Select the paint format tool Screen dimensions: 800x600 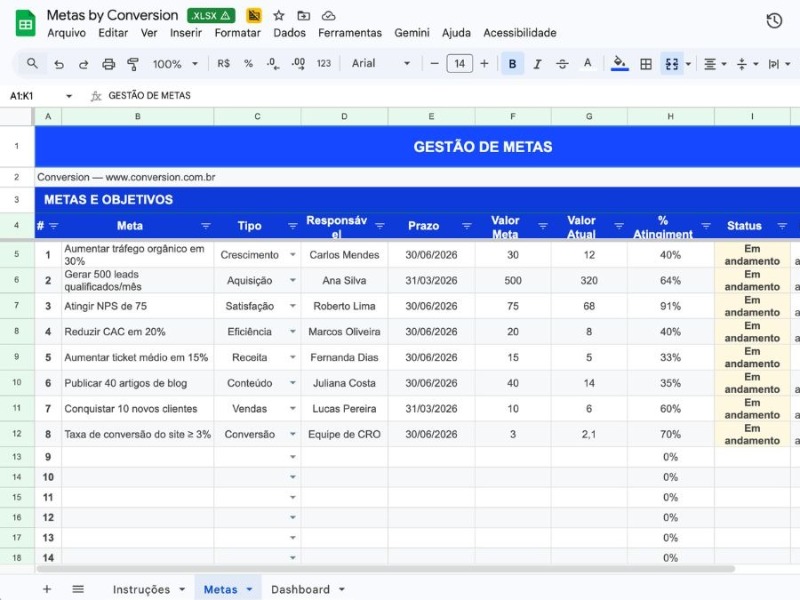[131, 63]
